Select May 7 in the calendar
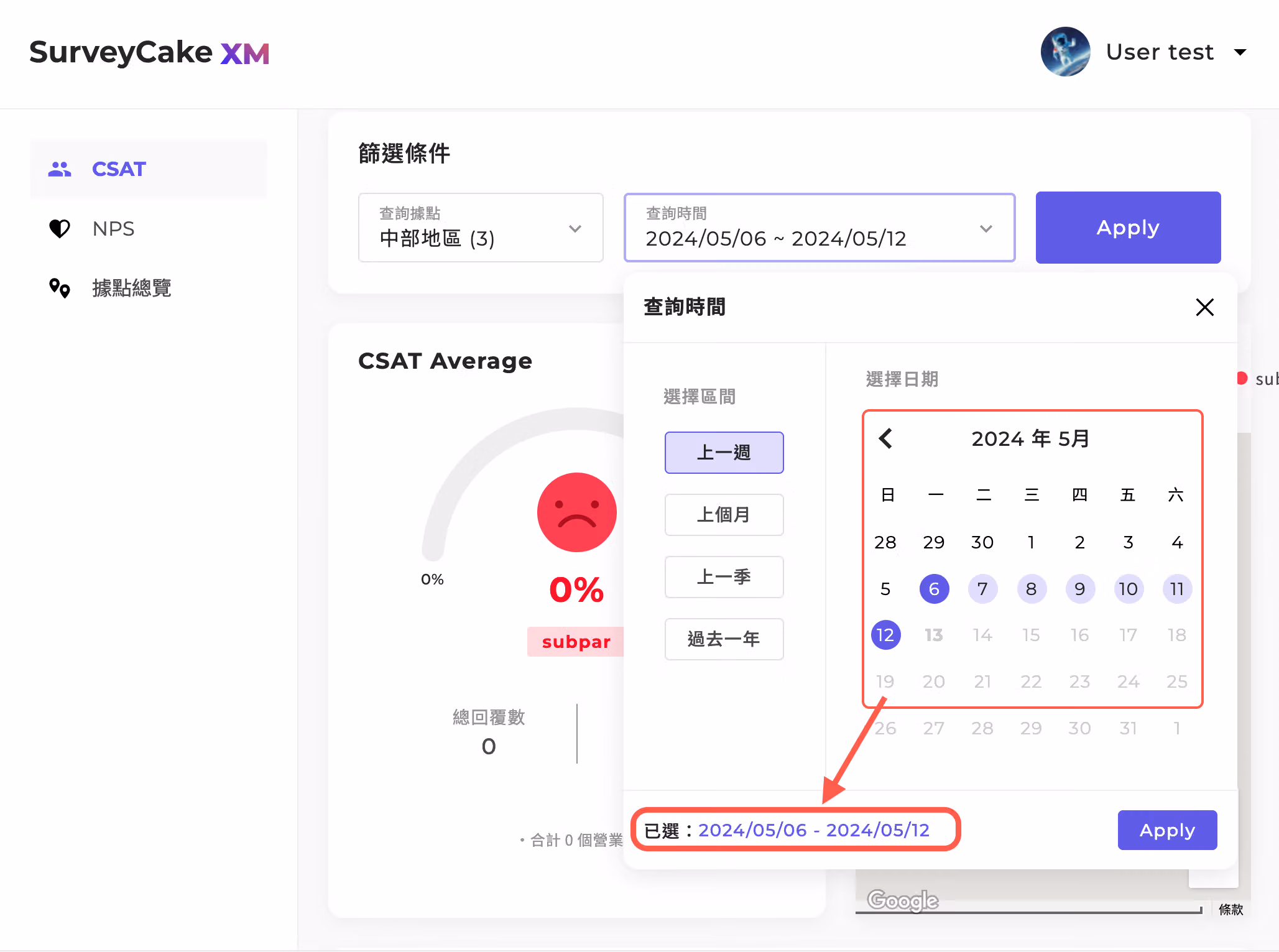Screen dimensions: 1279x952 tap(982, 589)
